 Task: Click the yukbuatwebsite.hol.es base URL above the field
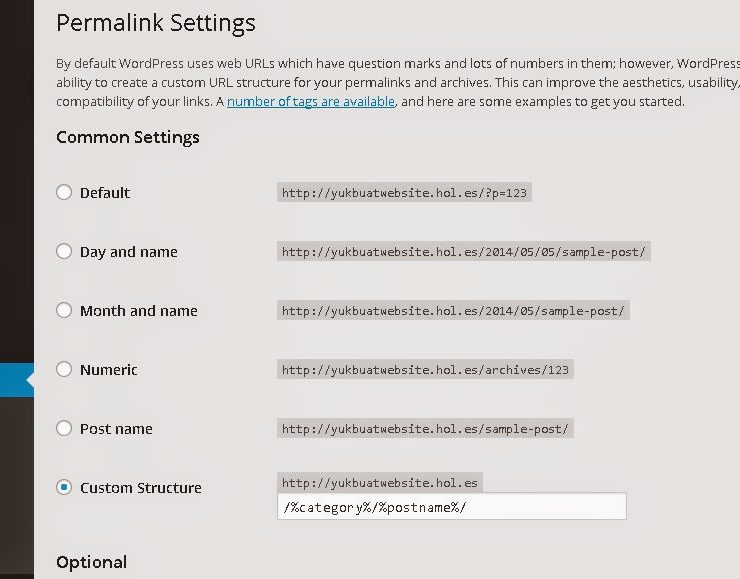pos(379,483)
